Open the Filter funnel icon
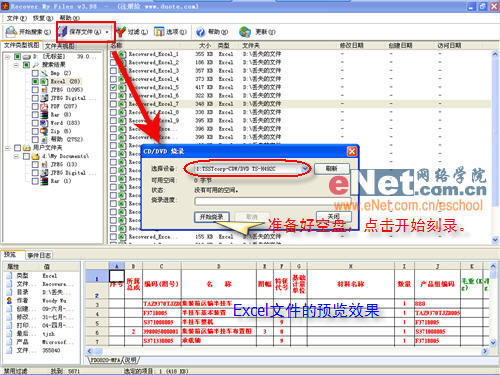The height and width of the screenshot is (375, 500). [x=121, y=32]
